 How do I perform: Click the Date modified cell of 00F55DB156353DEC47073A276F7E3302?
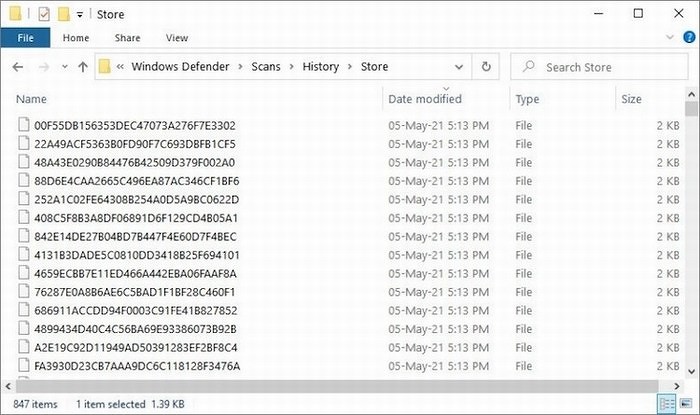tap(438, 126)
